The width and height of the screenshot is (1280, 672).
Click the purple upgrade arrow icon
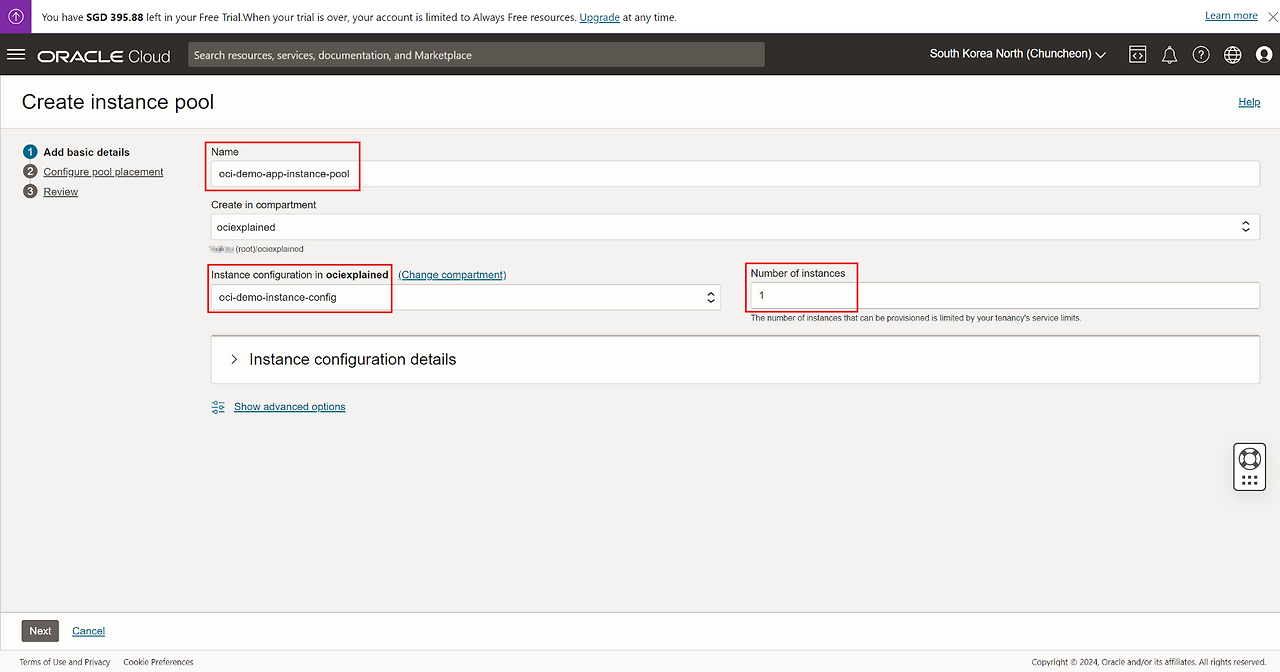16,16
